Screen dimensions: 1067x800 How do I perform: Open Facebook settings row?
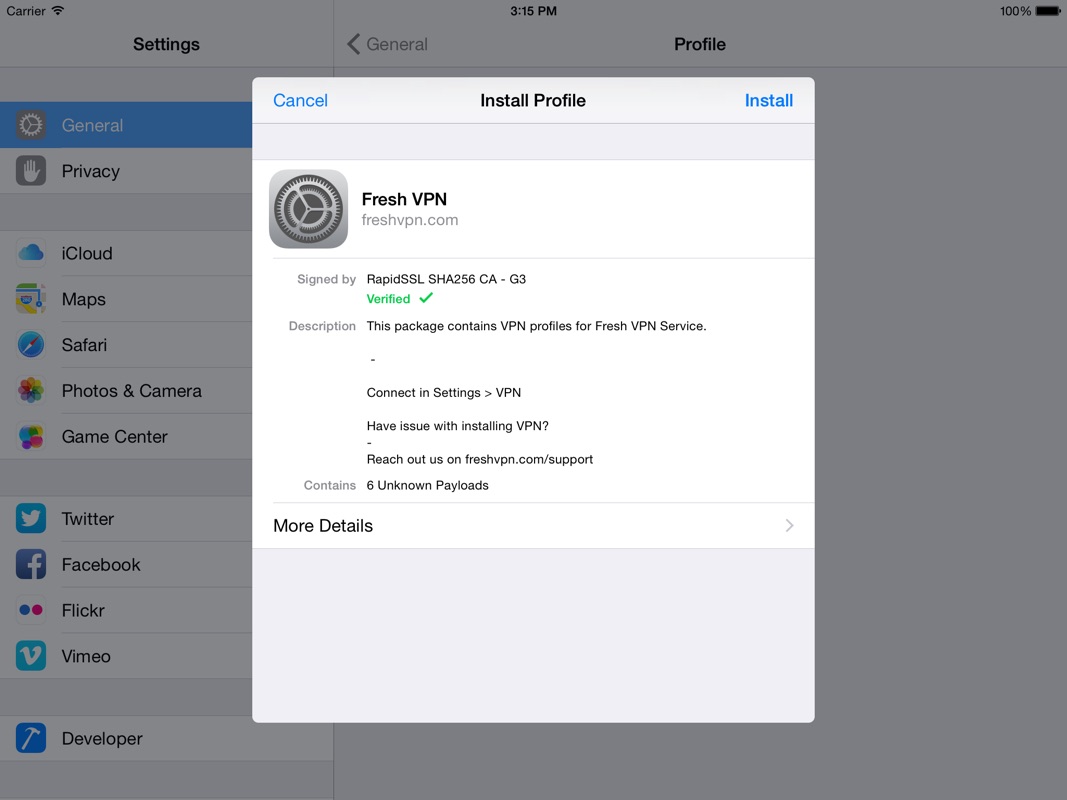point(126,565)
